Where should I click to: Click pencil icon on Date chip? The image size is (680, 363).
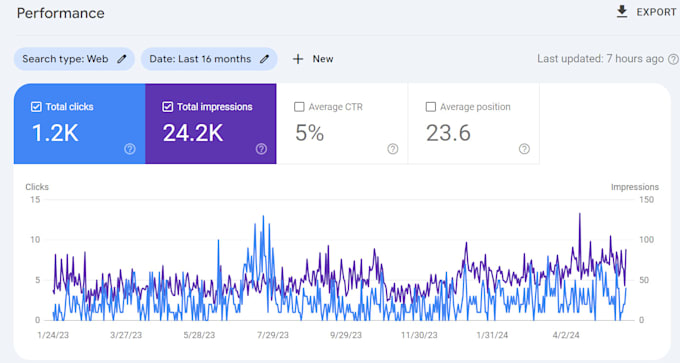[265, 59]
